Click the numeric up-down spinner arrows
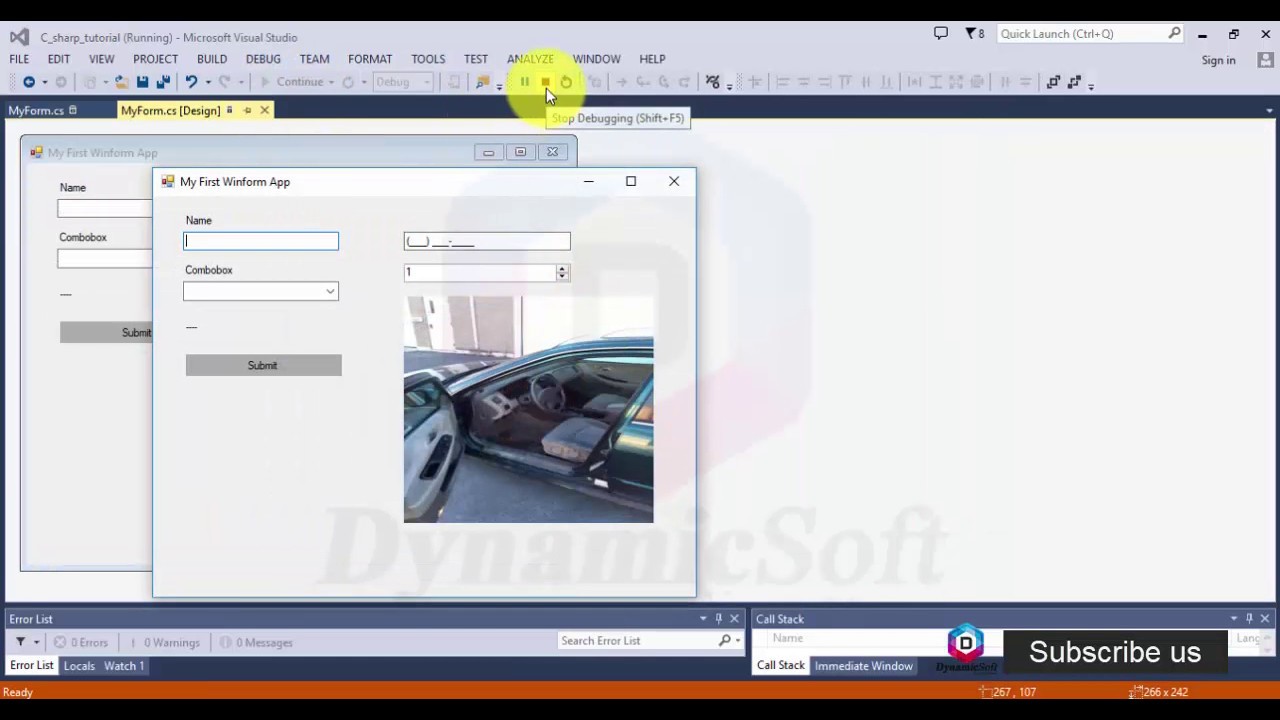Image resolution: width=1280 pixels, height=720 pixels. coord(562,272)
